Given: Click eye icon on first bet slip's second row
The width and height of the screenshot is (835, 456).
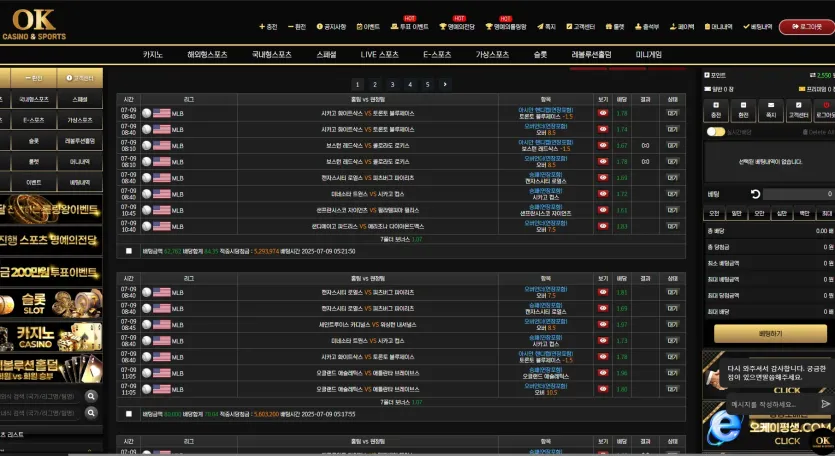Looking at the screenshot, I should click(603, 129).
